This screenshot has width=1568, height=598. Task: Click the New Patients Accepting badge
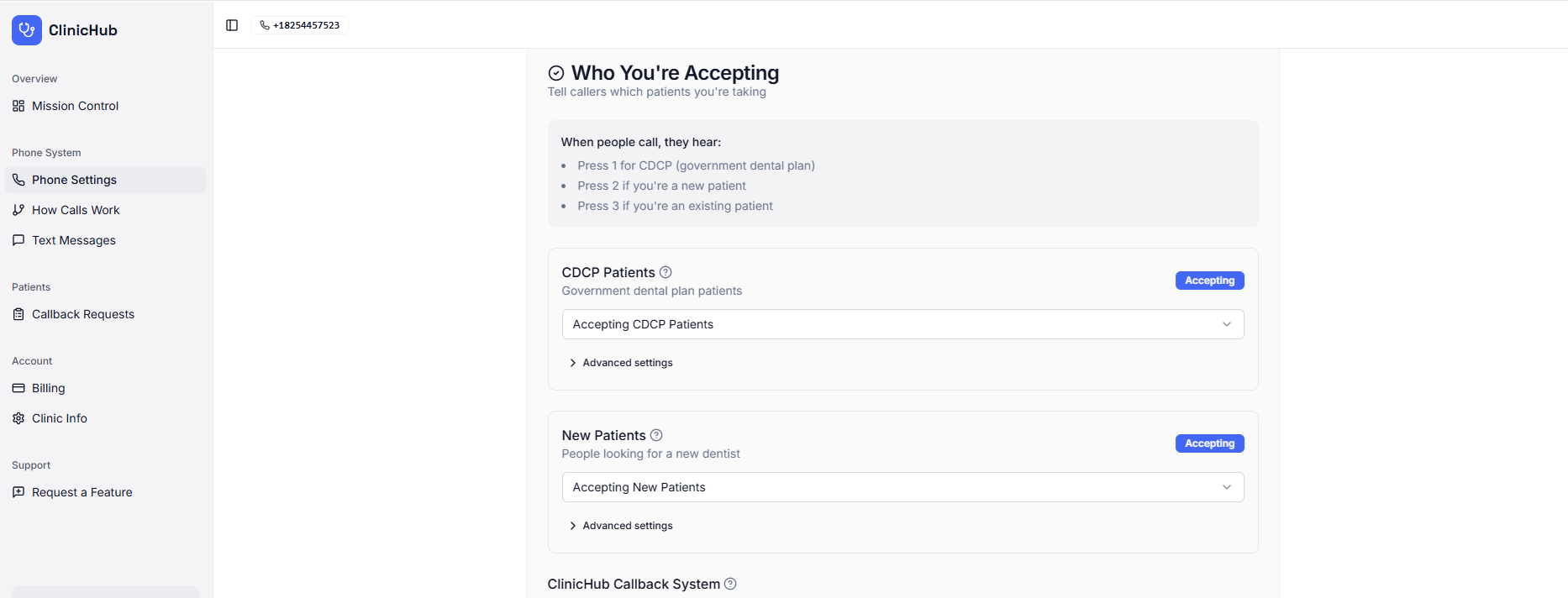pyautogui.click(x=1209, y=443)
